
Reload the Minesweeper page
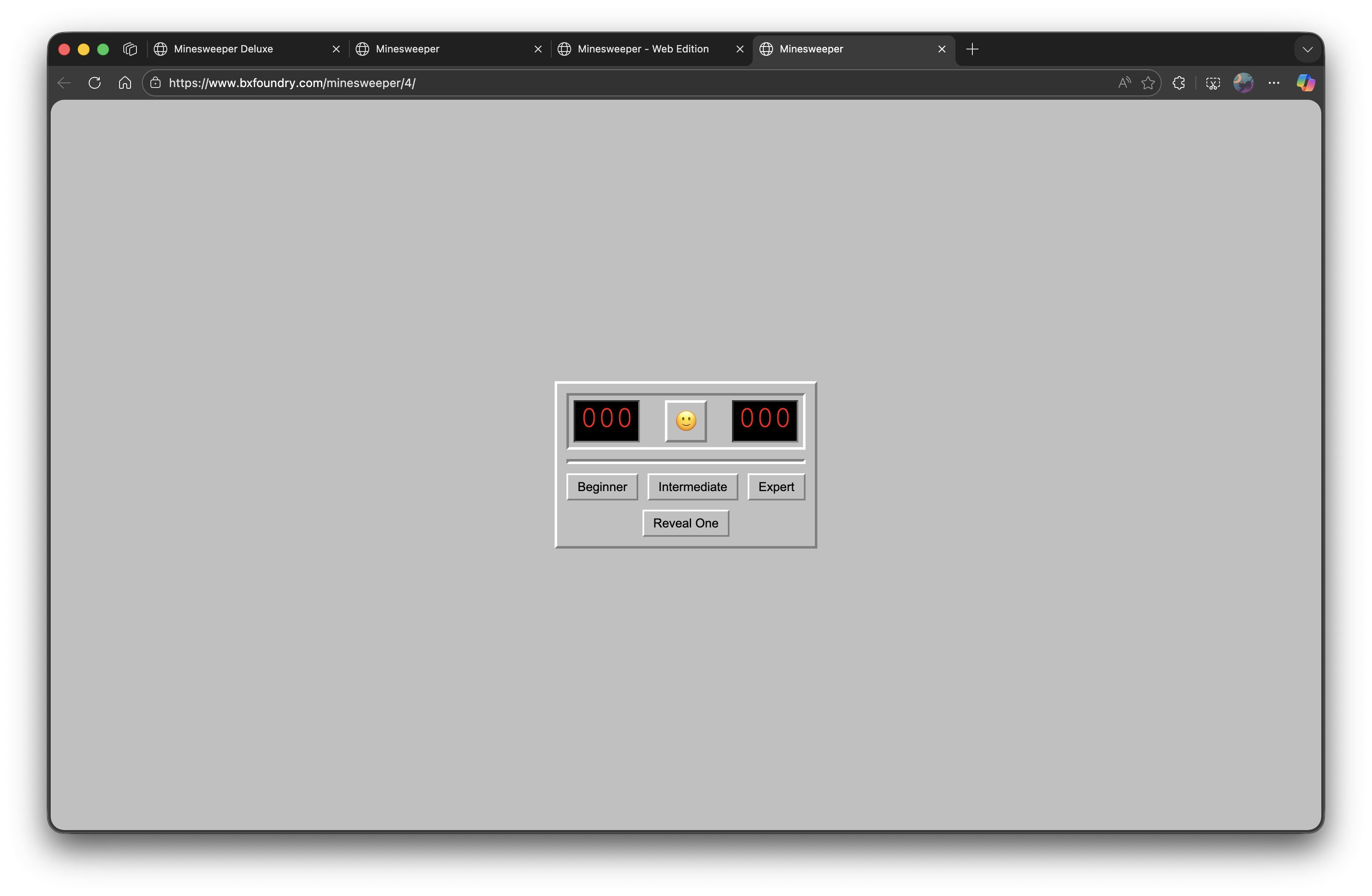pos(94,82)
